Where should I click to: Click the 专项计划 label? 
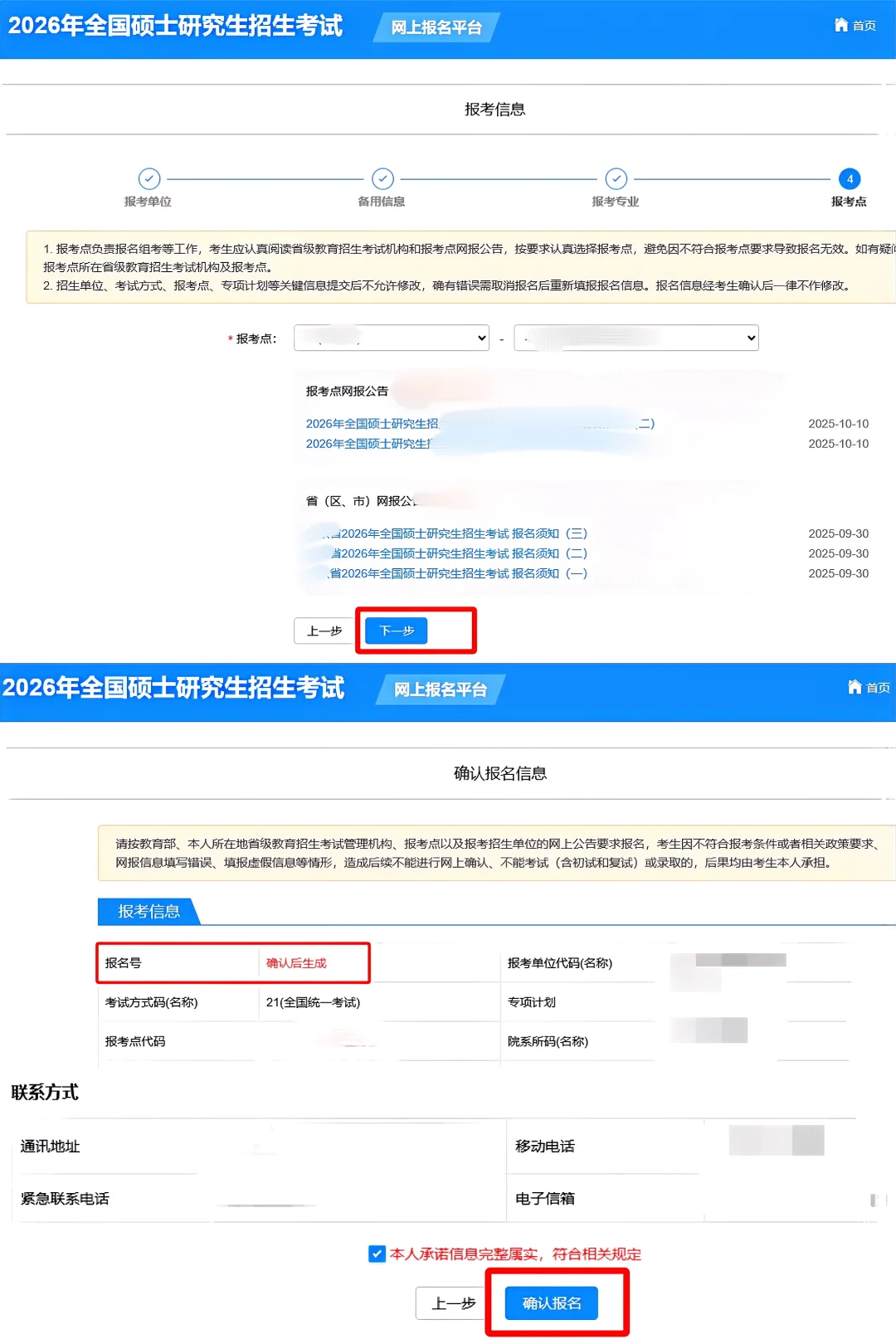pyautogui.click(x=532, y=1002)
